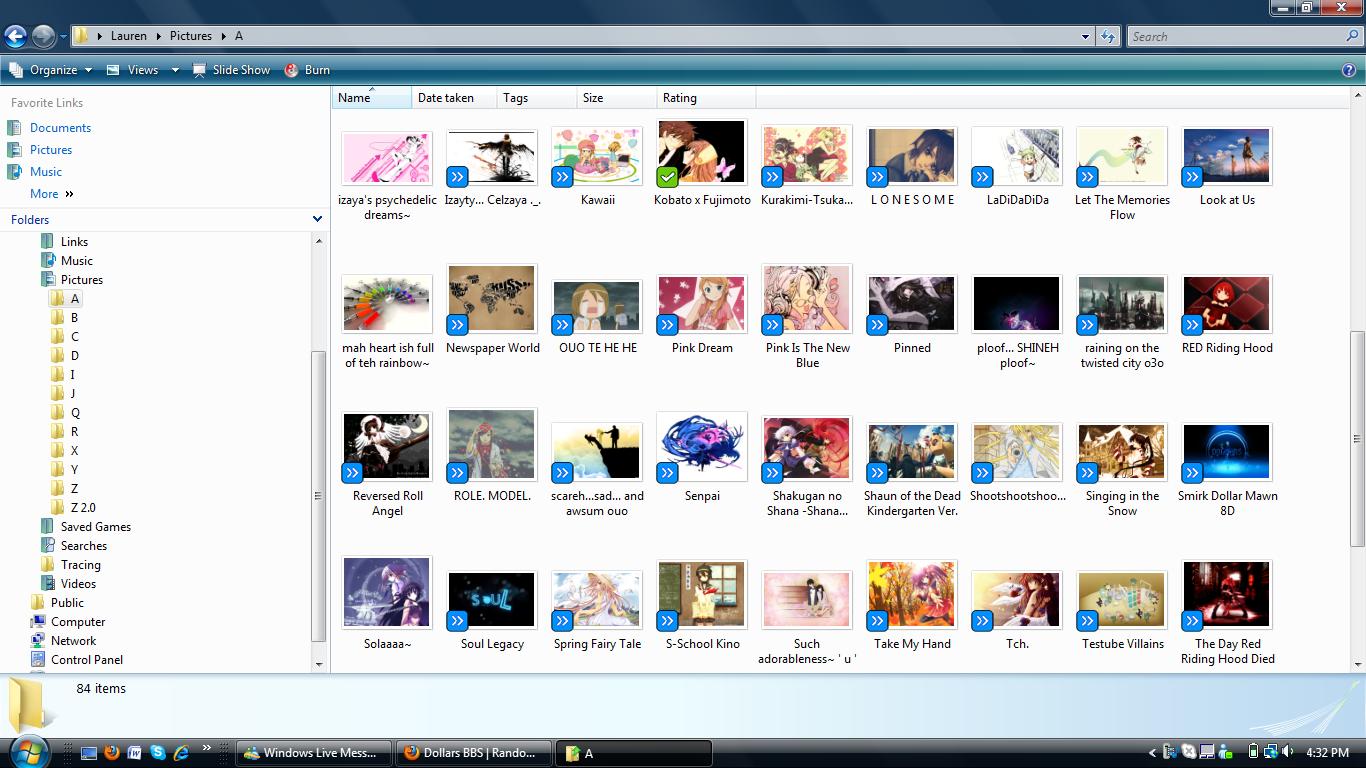The width and height of the screenshot is (1366, 768).
Task: Select the RED Riding Hood image
Action: 1227,305
